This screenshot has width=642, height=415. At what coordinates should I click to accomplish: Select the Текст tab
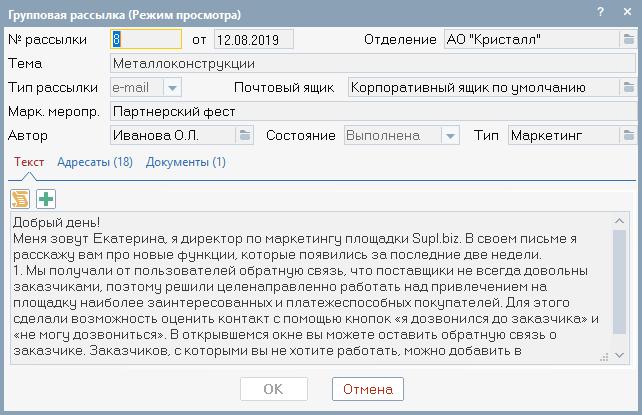tap(29, 162)
